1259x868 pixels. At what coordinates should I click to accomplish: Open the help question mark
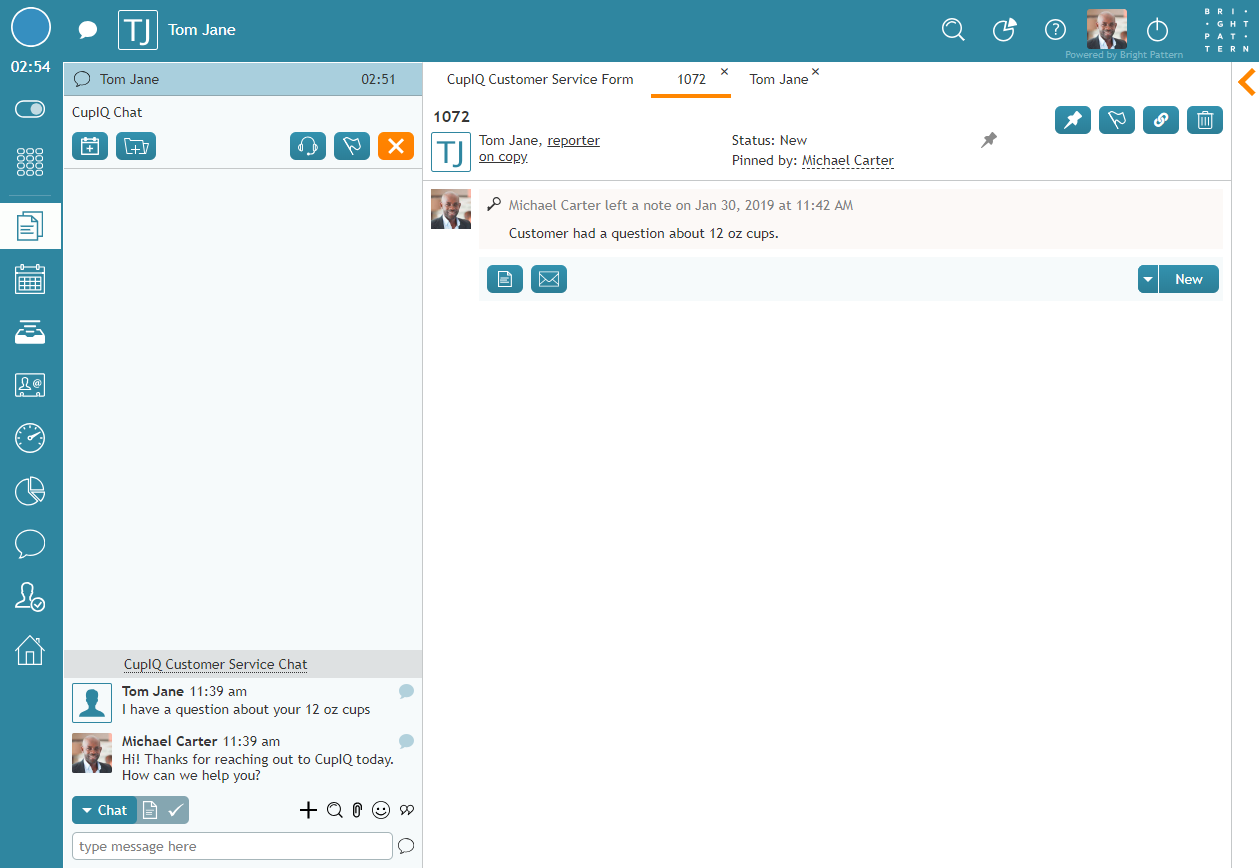tap(1055, 30)
